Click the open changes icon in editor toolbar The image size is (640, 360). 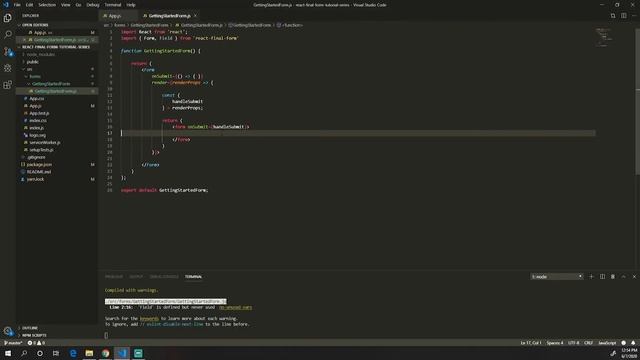613,16
